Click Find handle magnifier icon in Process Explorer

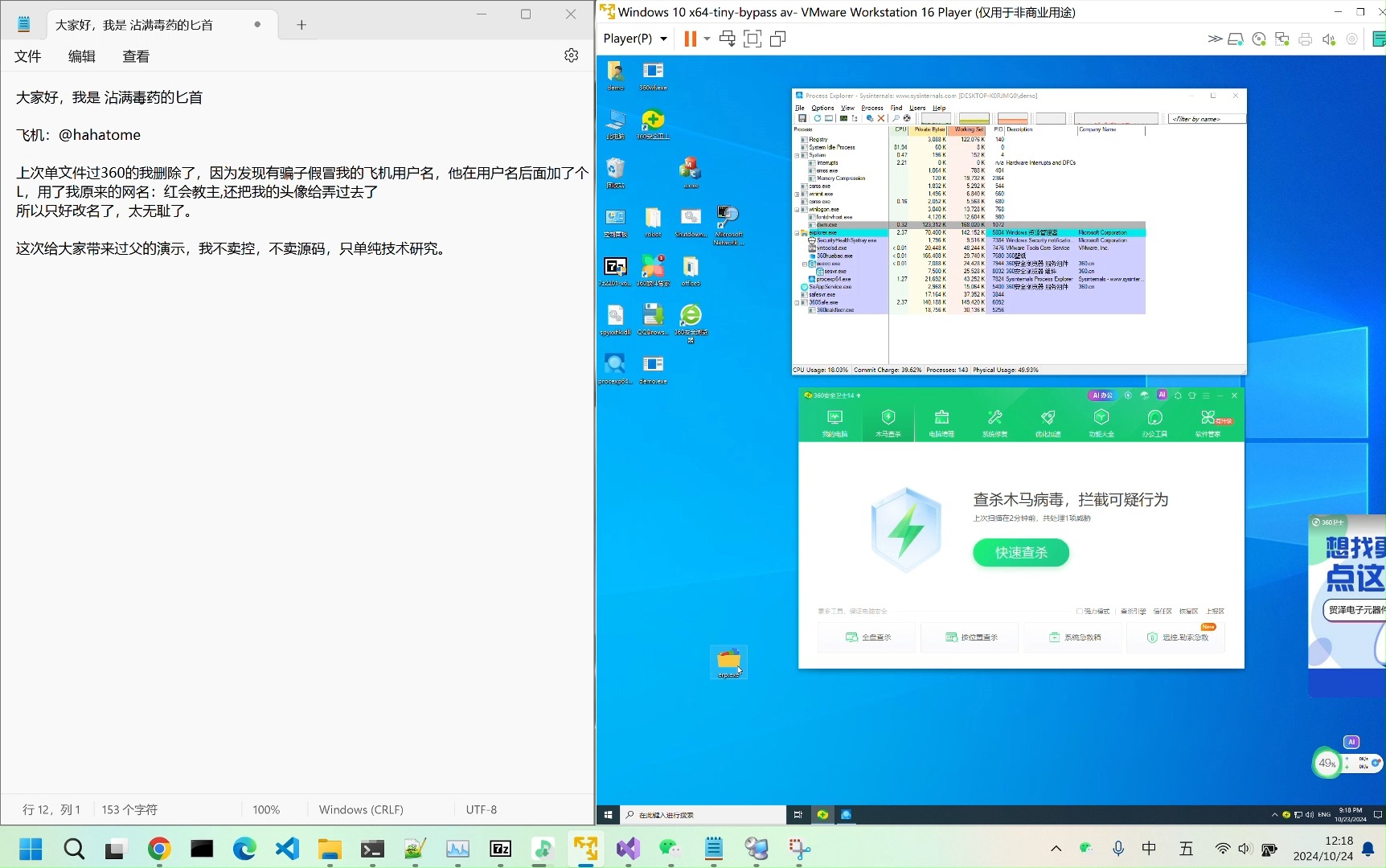click(896, 118)
